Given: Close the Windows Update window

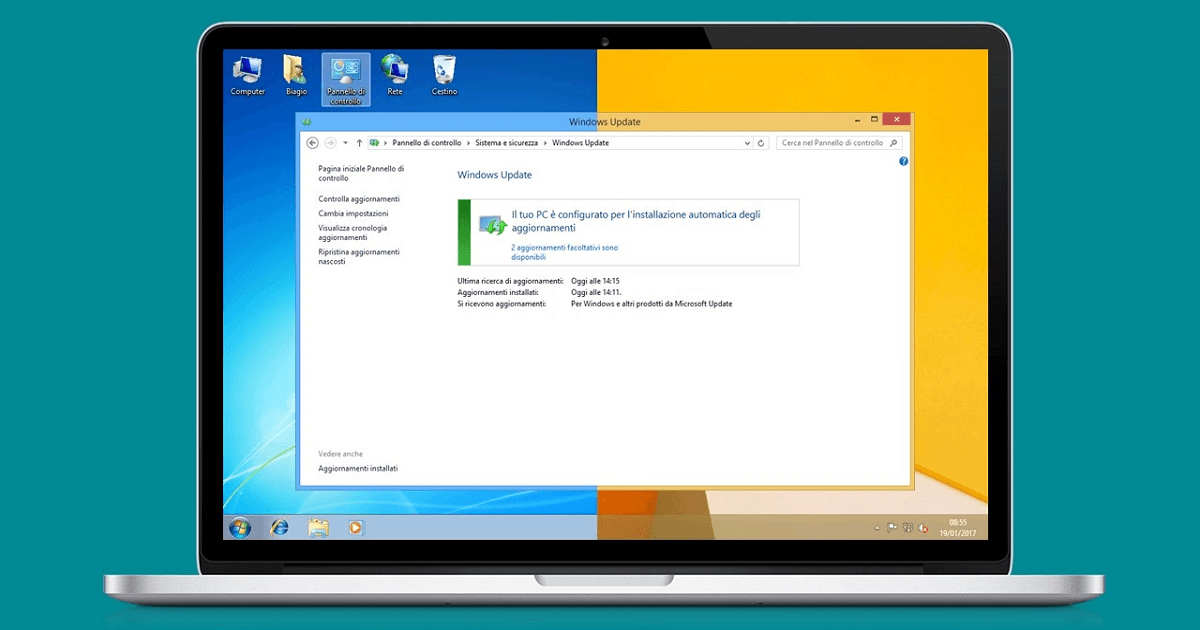Looking at the screenshot, I should 896,119.
